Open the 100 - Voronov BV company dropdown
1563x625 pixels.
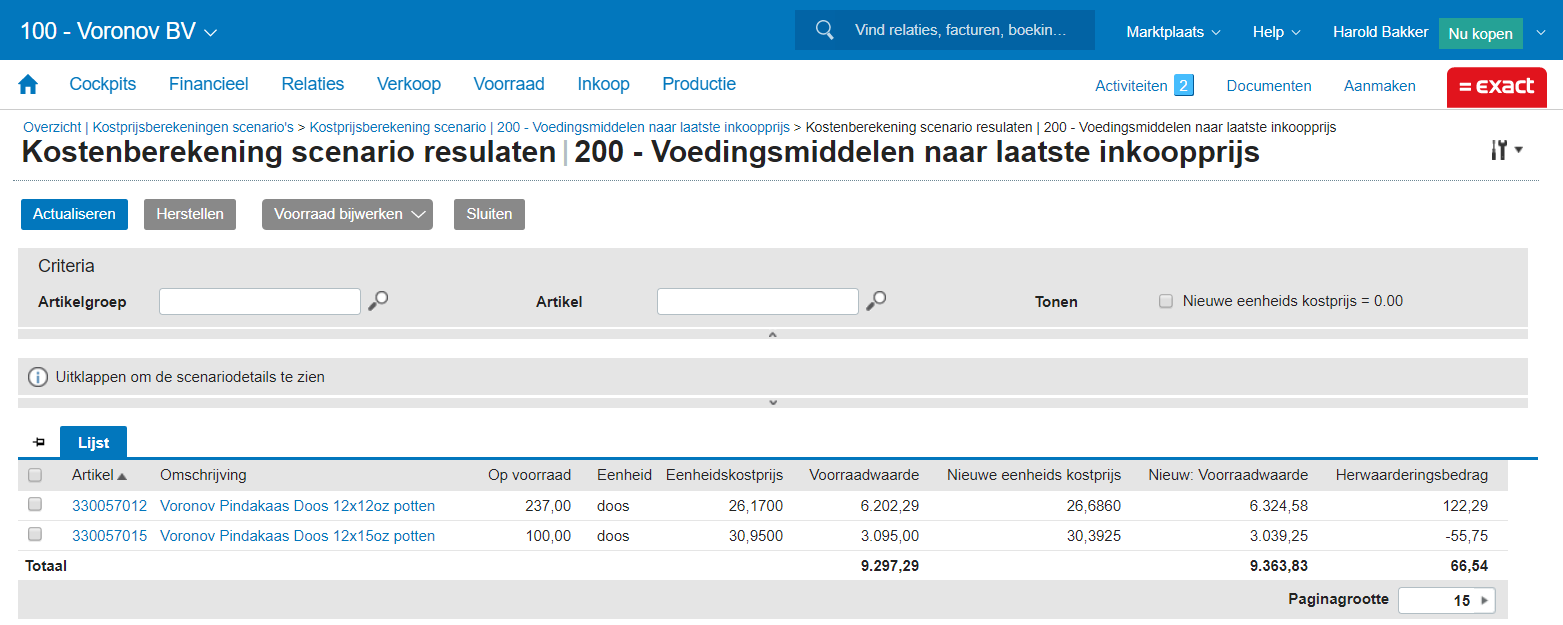[x=119, y=31]
